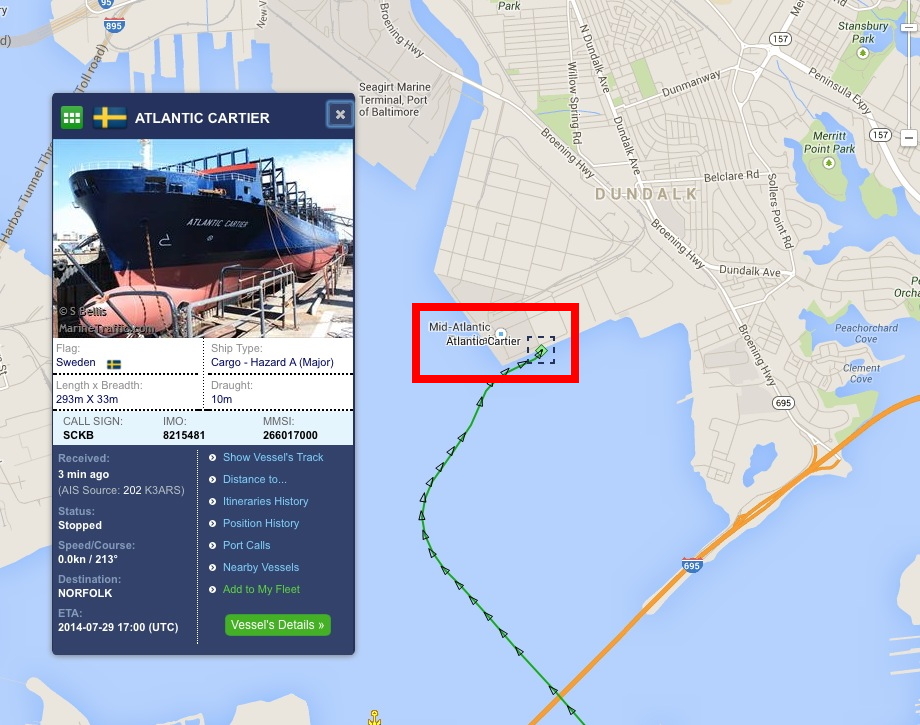Viewport: 920px width, 725px height.
Task: Click the yellow anchor icon at bottom of map
Action: 374,717
